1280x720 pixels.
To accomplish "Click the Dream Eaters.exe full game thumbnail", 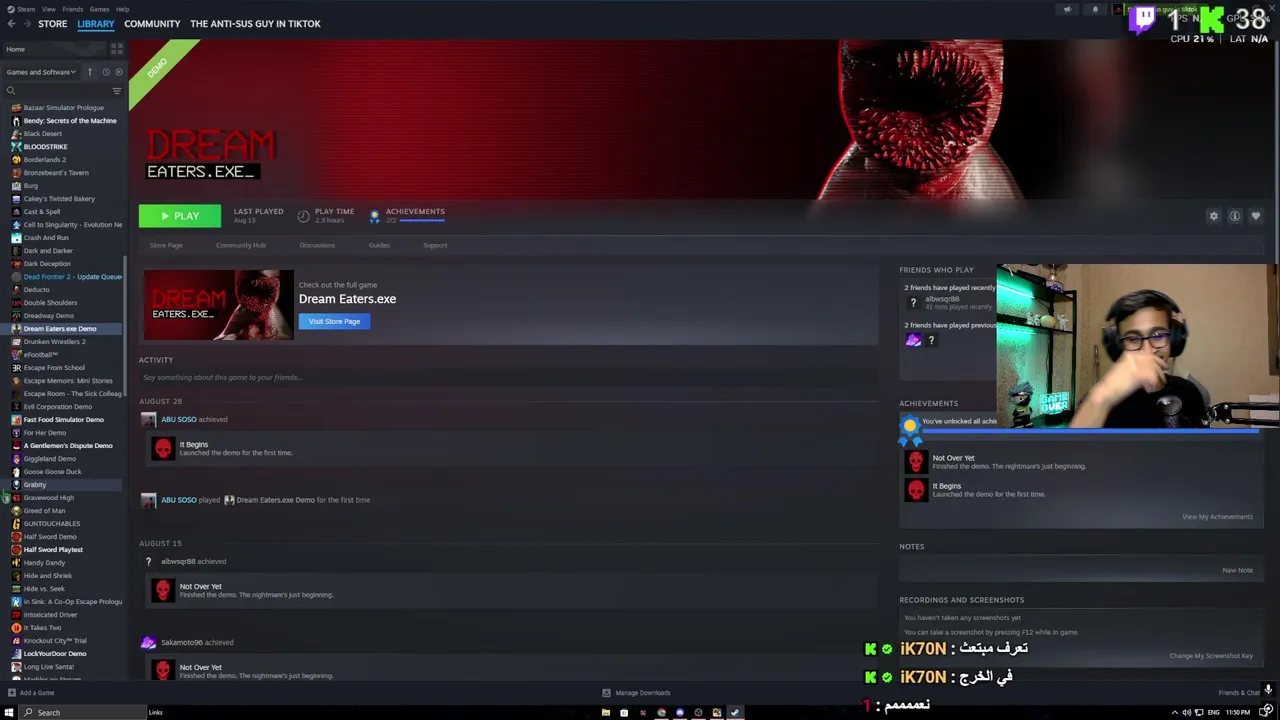I will pyautogui.click(x=218, y=304).
